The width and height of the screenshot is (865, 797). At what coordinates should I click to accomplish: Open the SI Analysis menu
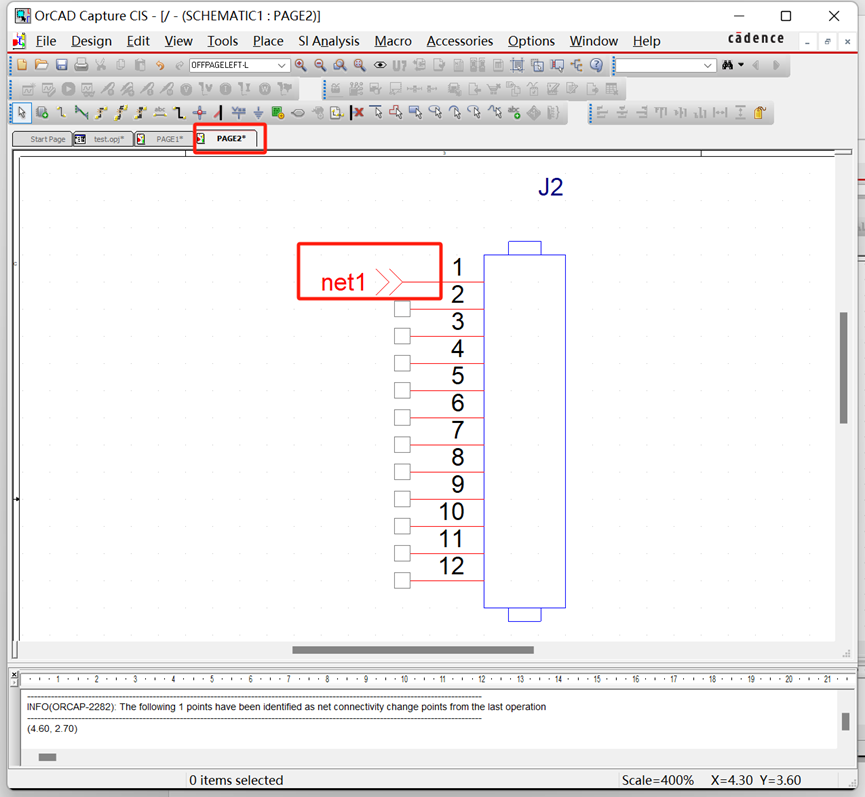[328, 41]
